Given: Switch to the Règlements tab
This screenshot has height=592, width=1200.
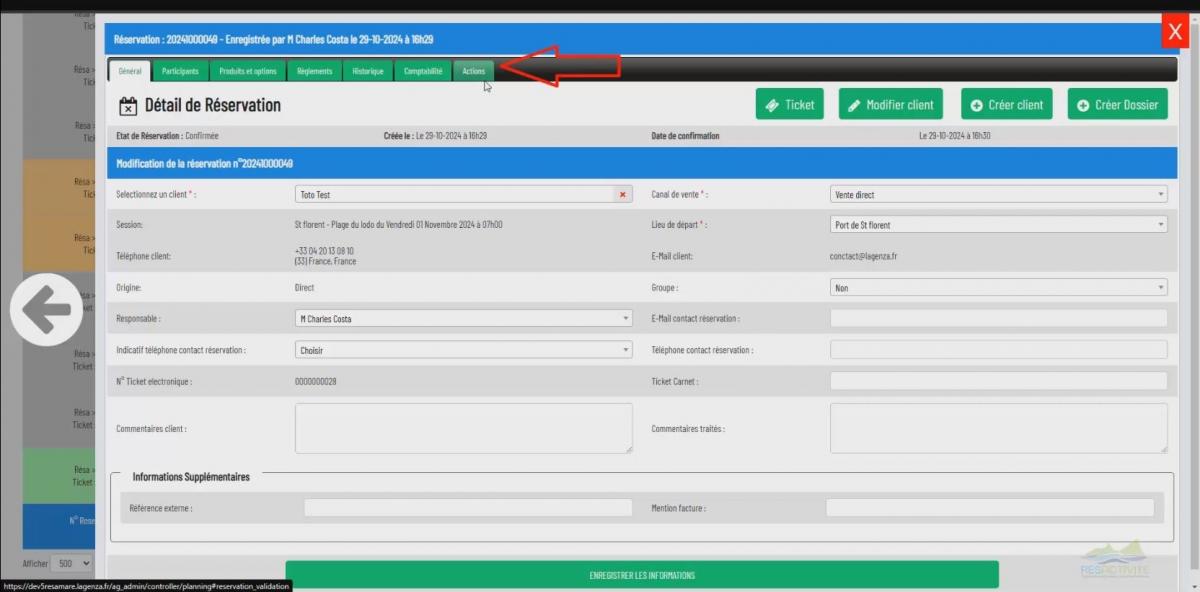Looking at the screenshot, I should [x=314, y=71].
